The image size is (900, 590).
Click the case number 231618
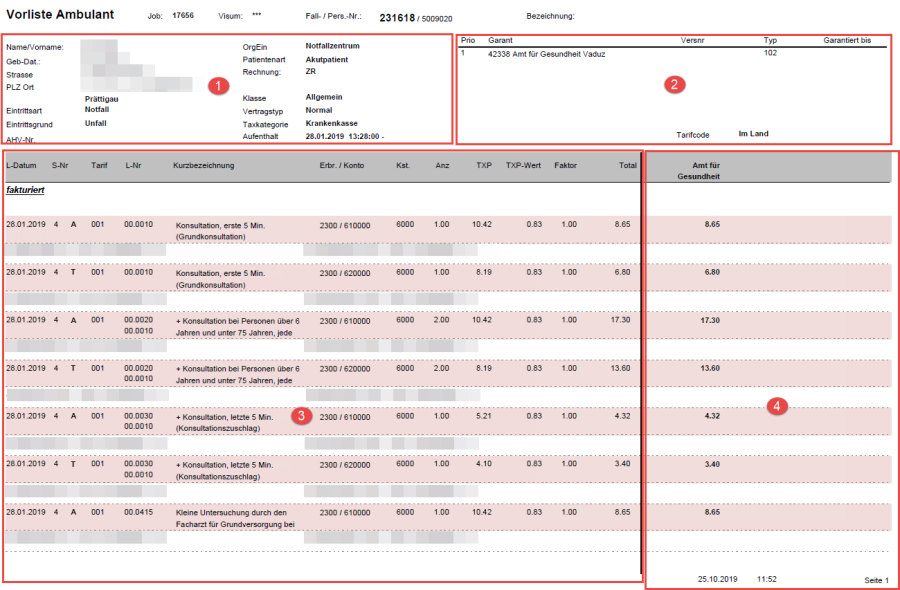[x=397, y=17]
